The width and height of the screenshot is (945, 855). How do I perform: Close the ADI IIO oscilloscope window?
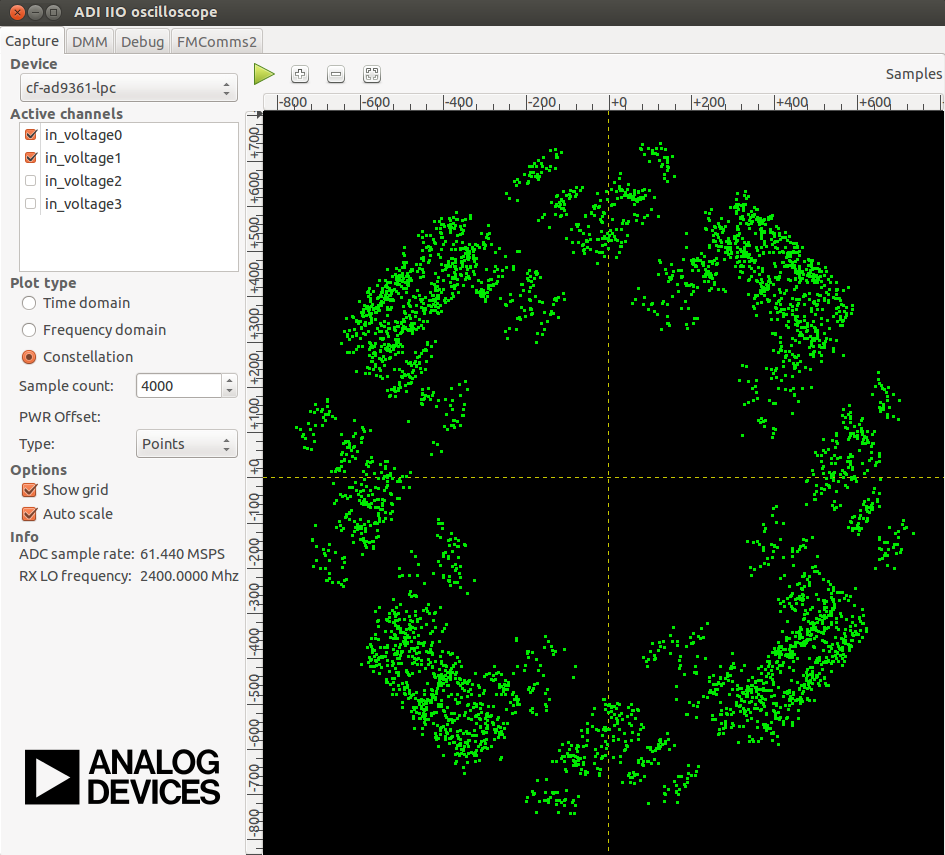click(17, 12)
